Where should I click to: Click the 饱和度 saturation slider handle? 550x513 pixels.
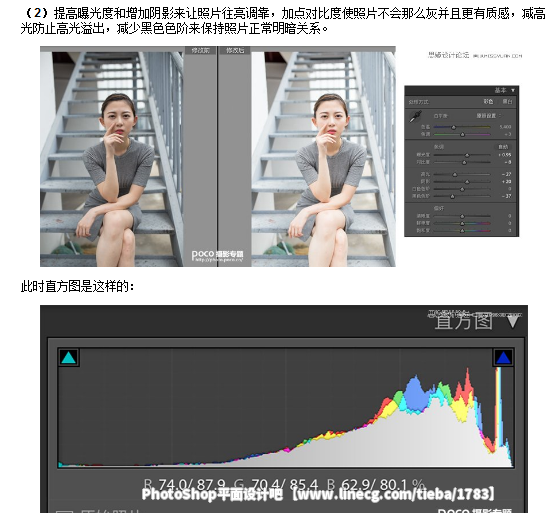462,231
